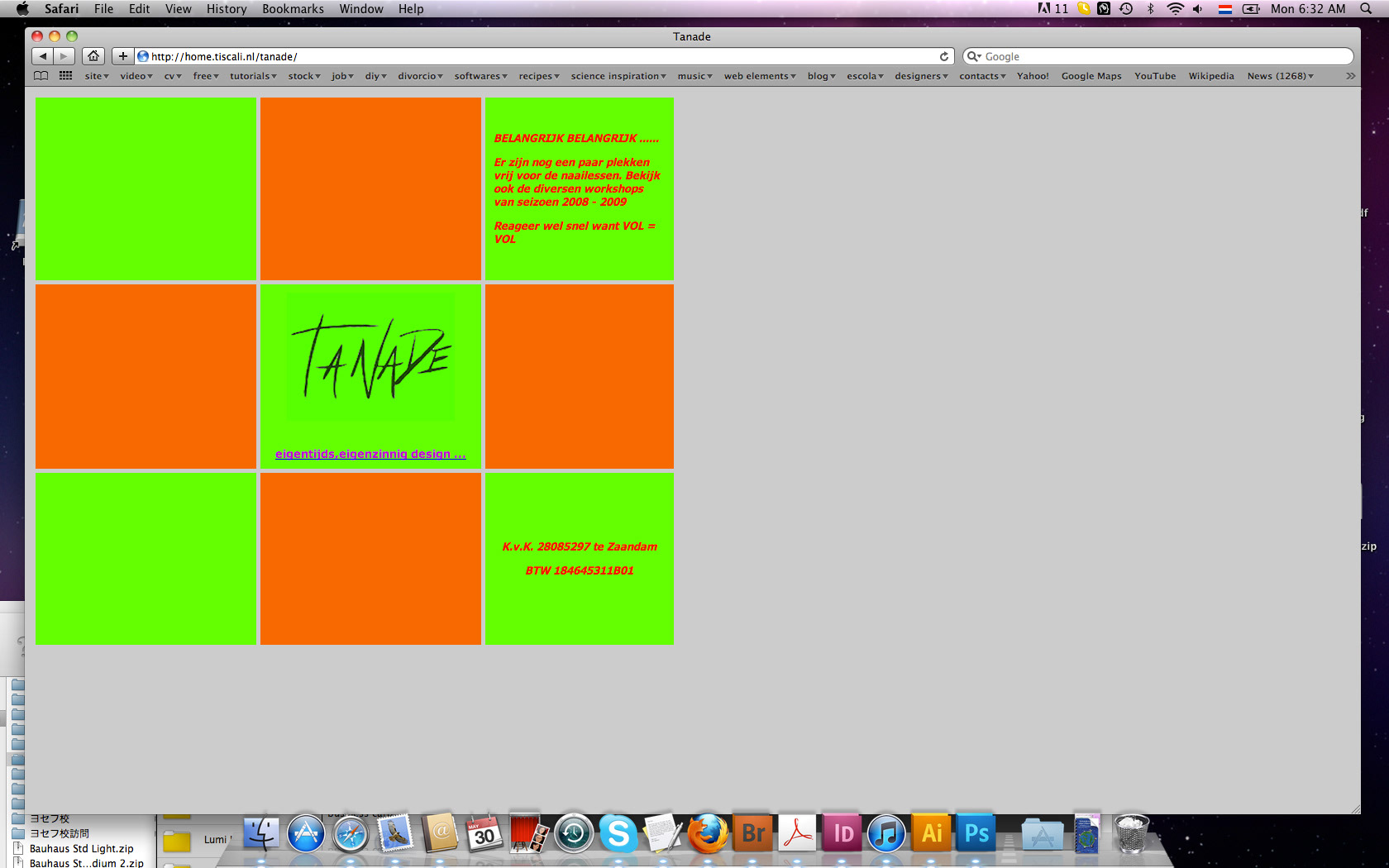Open the Window menu
The height and width of the screenshot is (868, 1389).
tap(361, 8)
